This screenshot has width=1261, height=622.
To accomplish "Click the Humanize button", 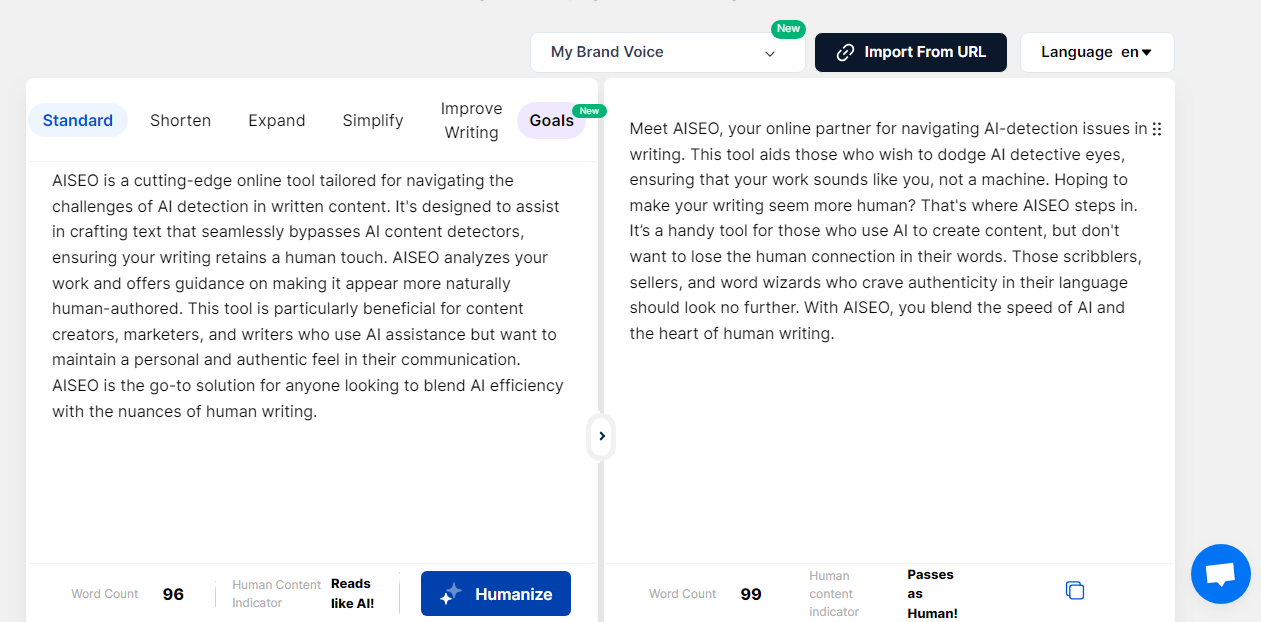I will 496,593.
